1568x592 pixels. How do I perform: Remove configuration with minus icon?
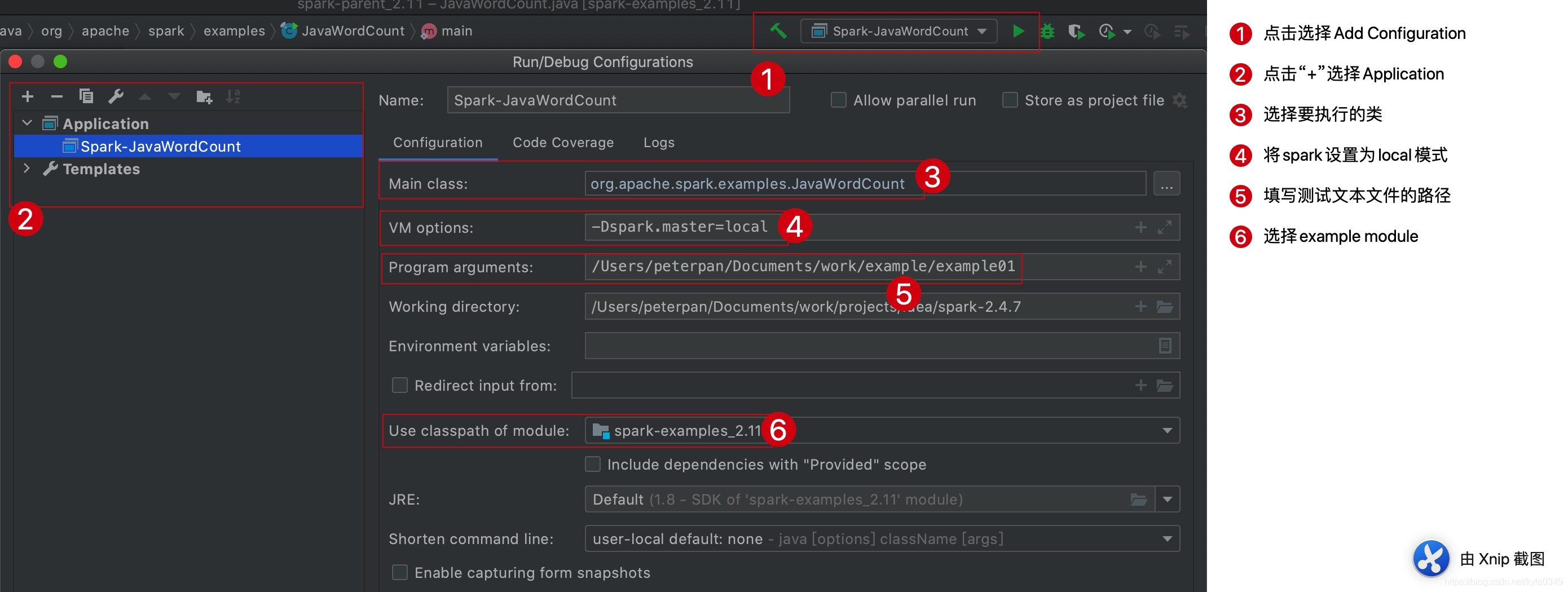(56, 96)
